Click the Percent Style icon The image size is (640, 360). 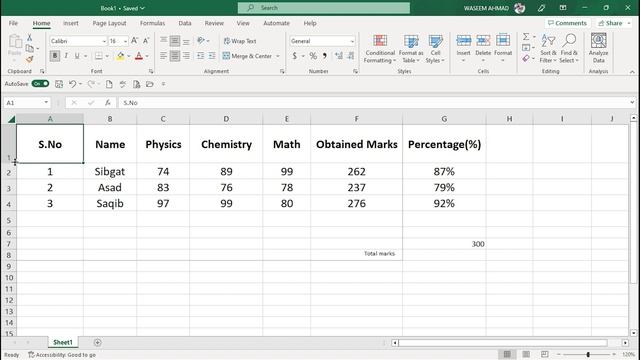coord(313,56)
